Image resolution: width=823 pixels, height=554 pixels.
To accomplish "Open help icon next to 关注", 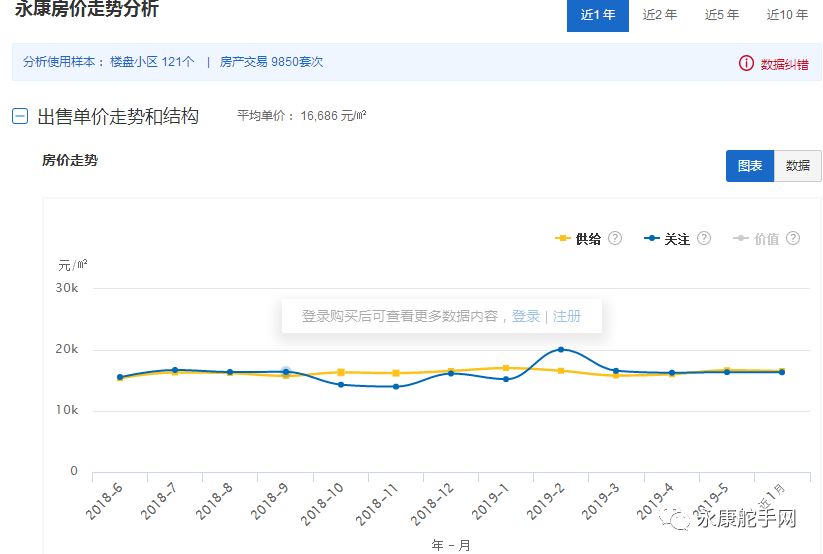I will point(704,238).
